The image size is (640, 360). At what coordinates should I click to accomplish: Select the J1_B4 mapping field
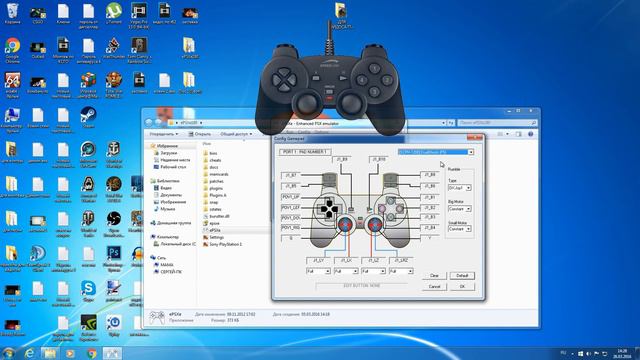point(429,228)
